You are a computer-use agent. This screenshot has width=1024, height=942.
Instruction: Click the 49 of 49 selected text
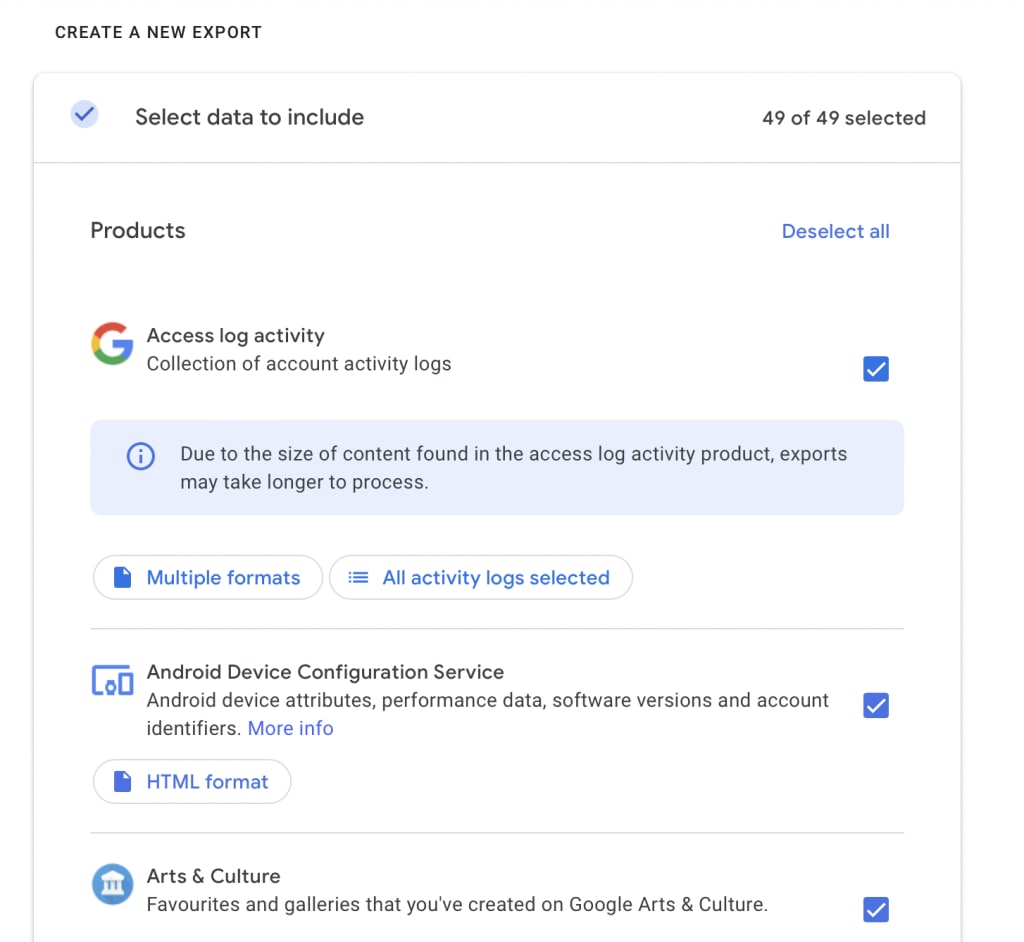coord(844,118)
